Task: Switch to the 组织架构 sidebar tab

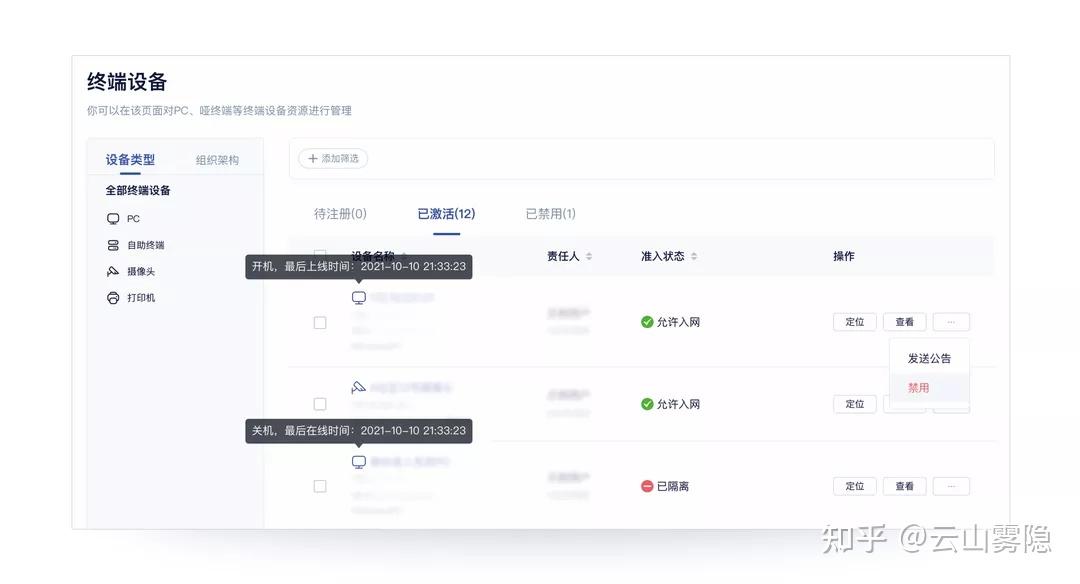Action: pyautogui.click(x=217, y=160)
